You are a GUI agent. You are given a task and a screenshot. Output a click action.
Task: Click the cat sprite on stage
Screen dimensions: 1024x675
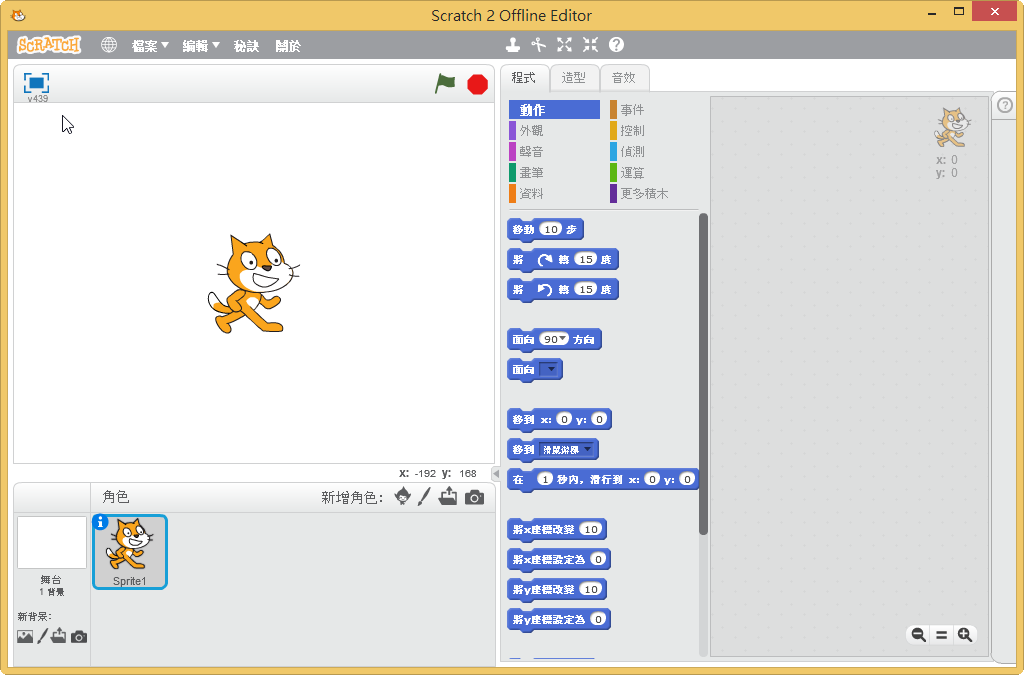point(253,284)
